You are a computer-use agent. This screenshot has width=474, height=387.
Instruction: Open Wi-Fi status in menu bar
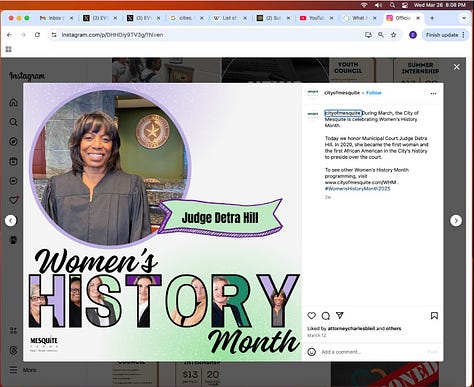364,5
